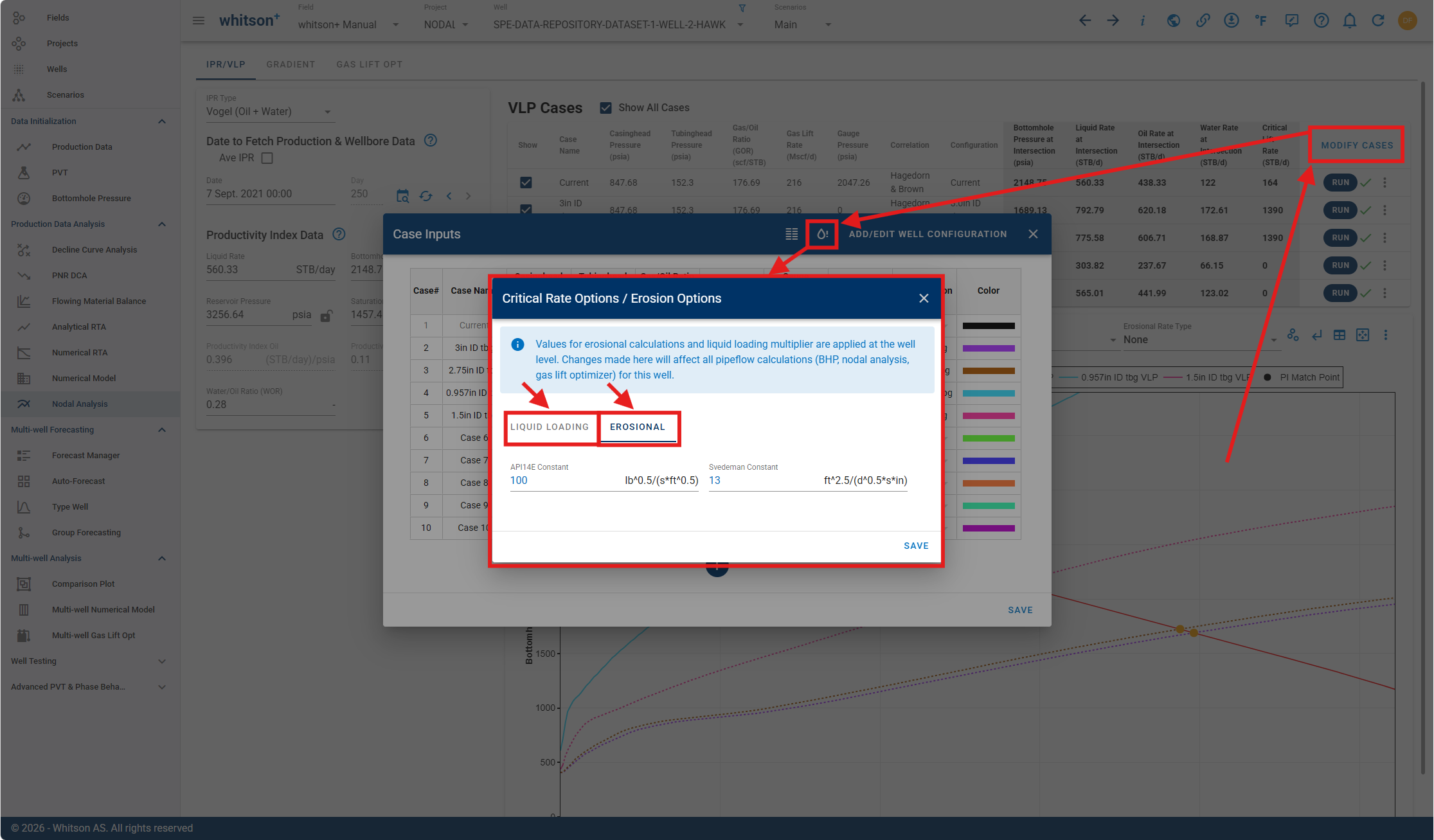
Task: Toggle the Show All Cases checkbox
Action: 605,108
